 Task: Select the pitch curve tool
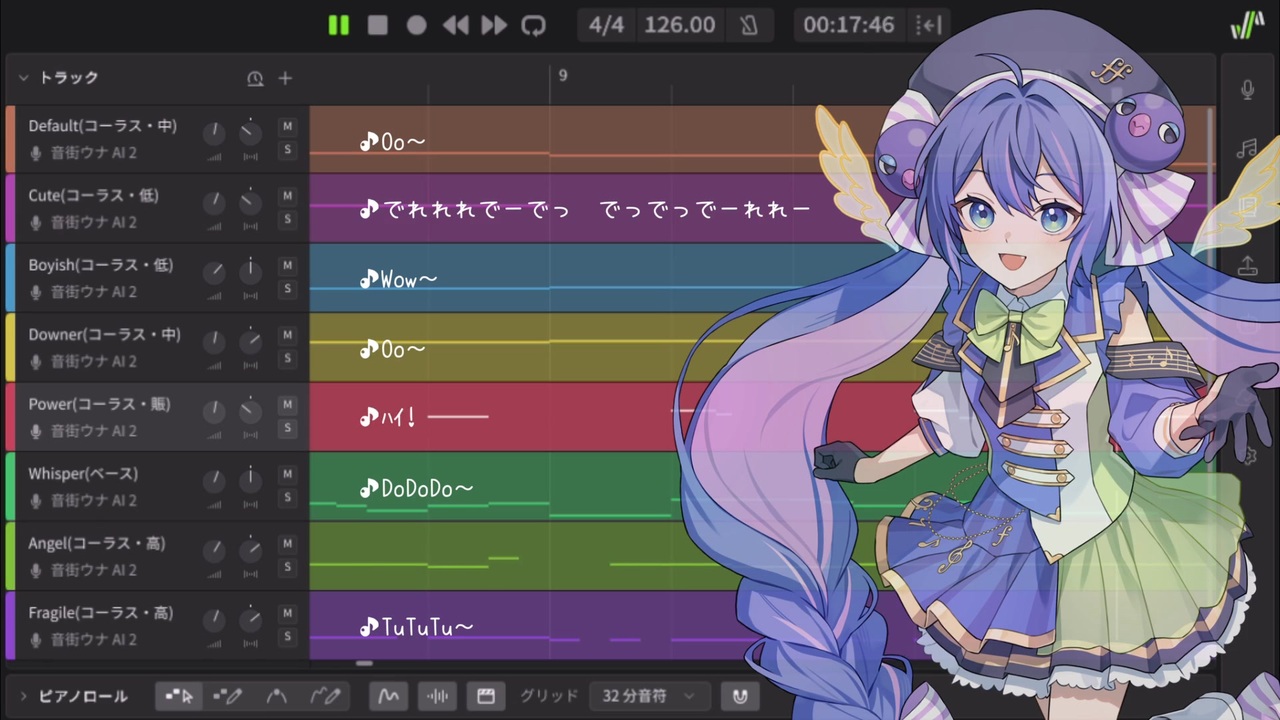(277, 696)
